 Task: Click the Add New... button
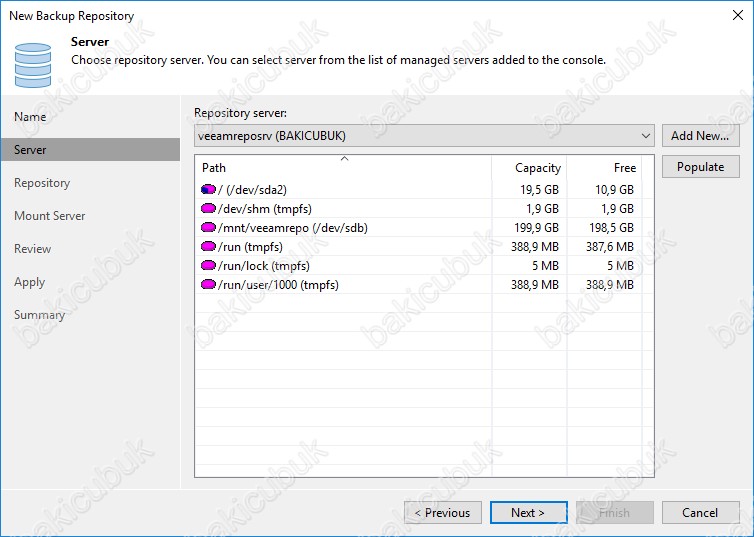701,136
